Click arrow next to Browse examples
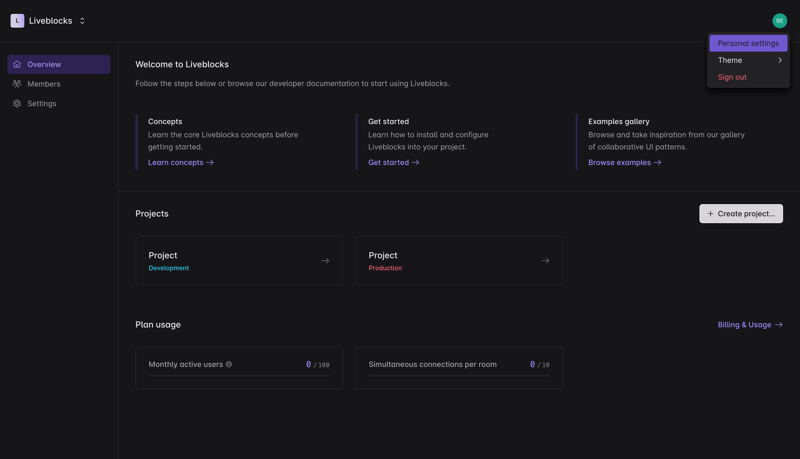This screenshot has width=800, height=459. (x=657, y=162)
